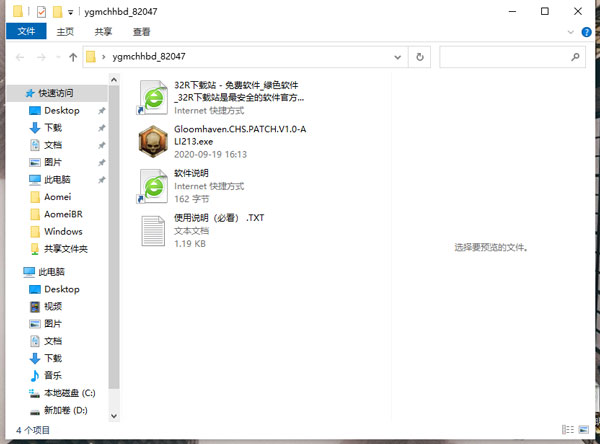This screenshot has height=444, width=600.
Task: Open 本地磁盘 (C:) drive
Action: click(x=70, y=393)
